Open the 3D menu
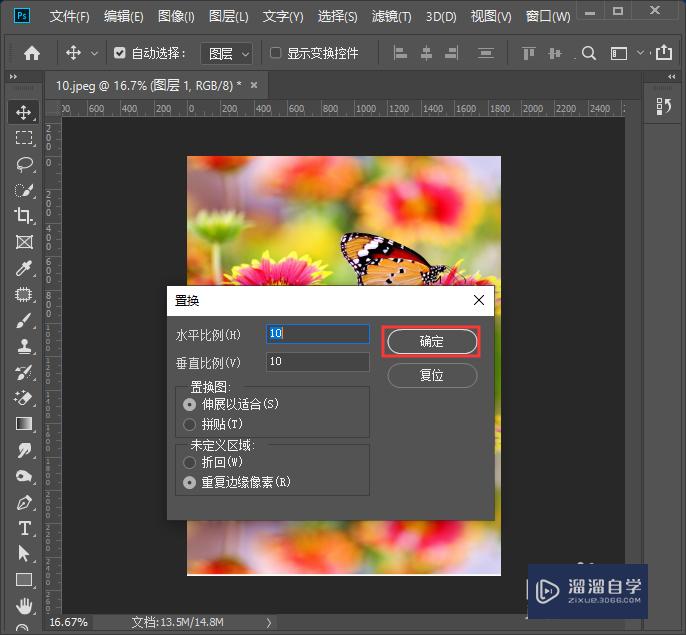The width and height of the screenshot is (686, 635). coord(441,17)
